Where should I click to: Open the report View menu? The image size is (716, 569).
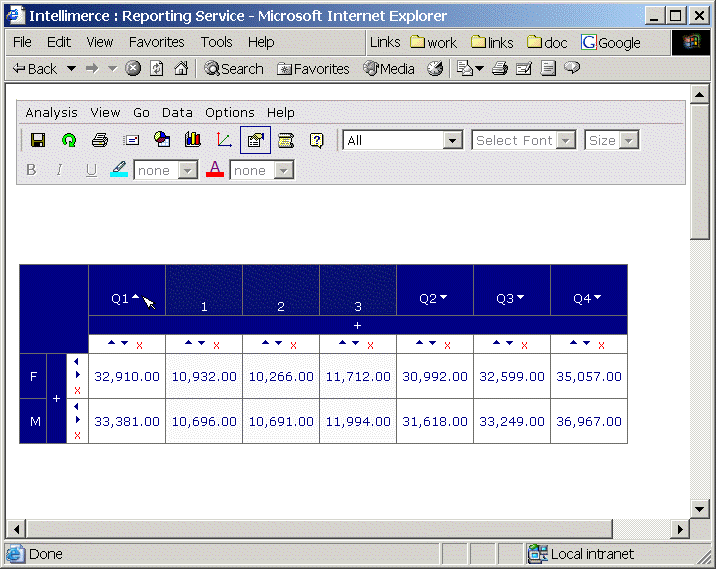pyautogui.click(x=105, y=112)
